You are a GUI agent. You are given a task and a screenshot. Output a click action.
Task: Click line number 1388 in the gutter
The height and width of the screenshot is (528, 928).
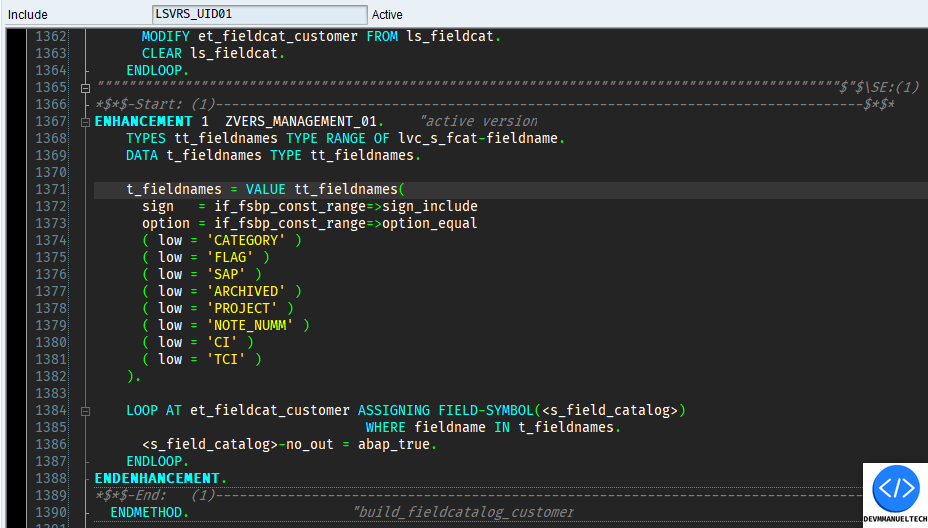pos(51,478)
